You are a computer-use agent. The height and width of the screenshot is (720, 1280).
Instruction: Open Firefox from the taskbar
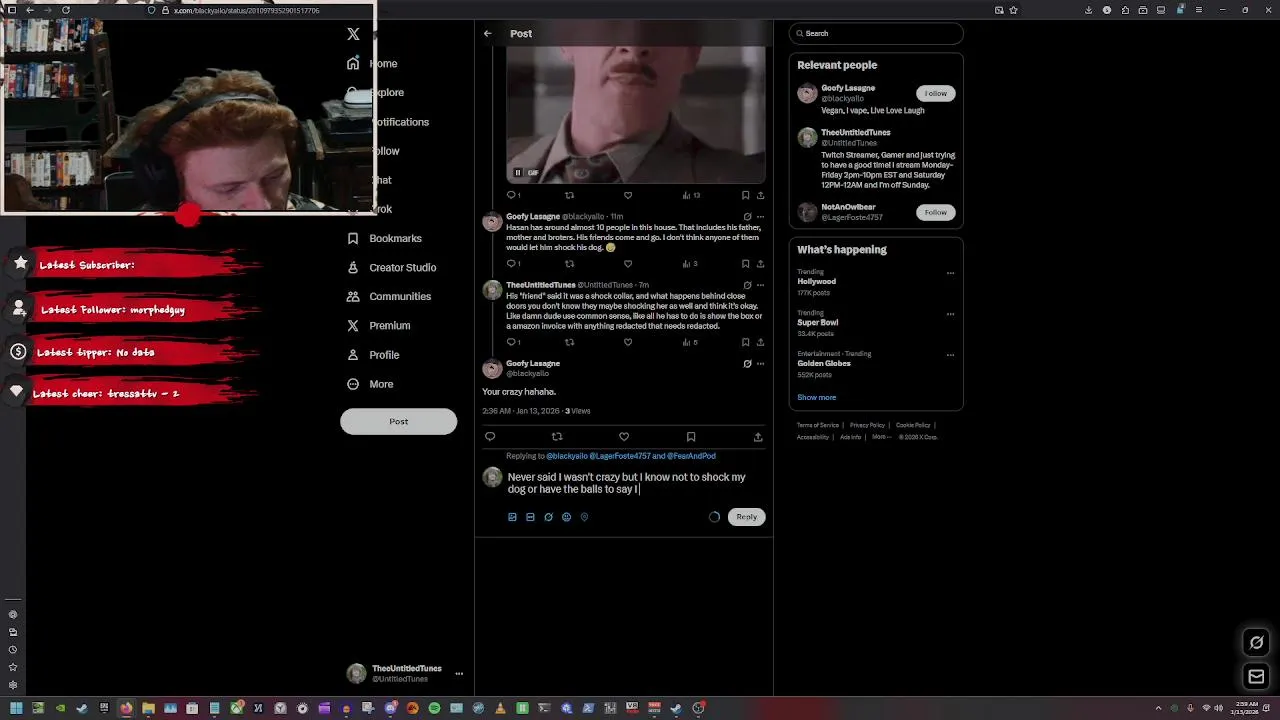click(x=126, y=708)
